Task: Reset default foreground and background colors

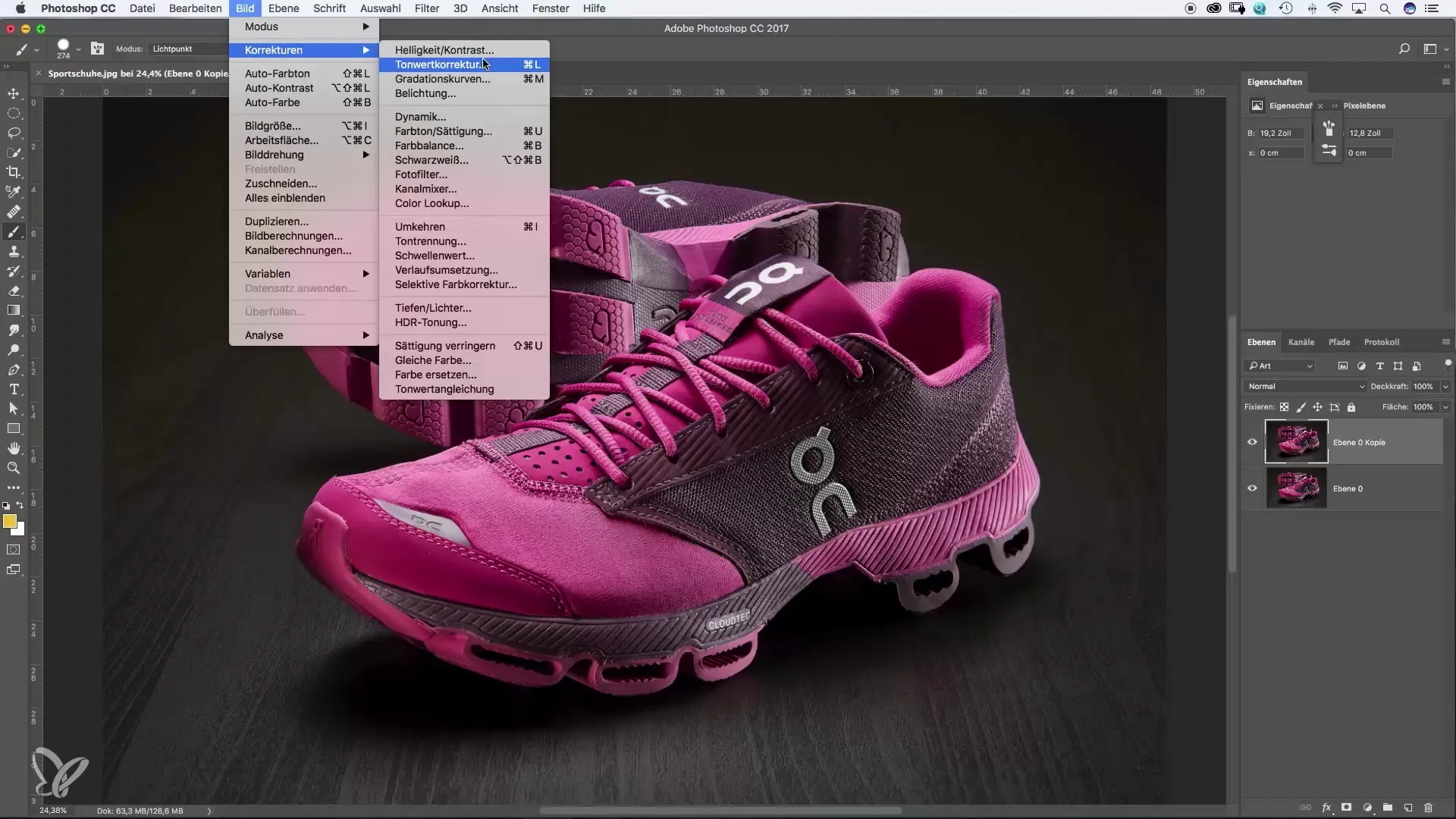Action: 6,505
